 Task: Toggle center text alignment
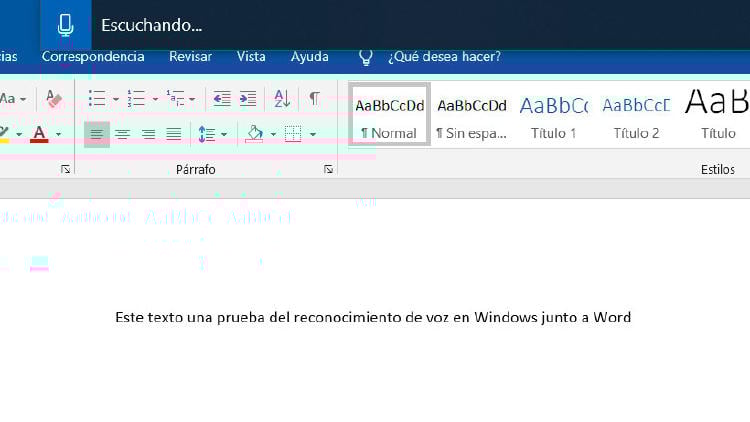(x=123, y=134)
